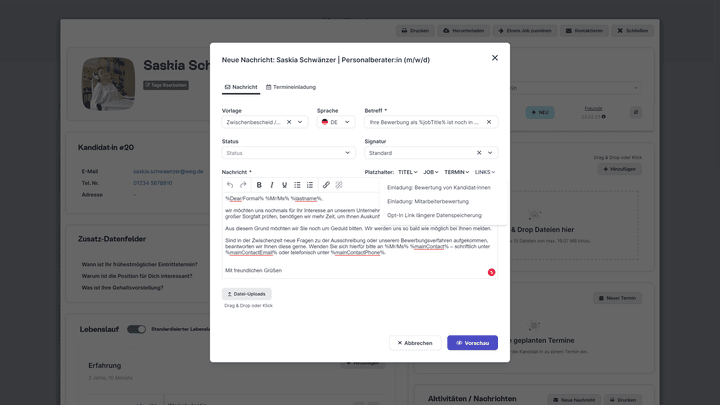Viewport: 720px width, 405px height.
Task: Click Vorschau preview button
Action: pos(472,343)
